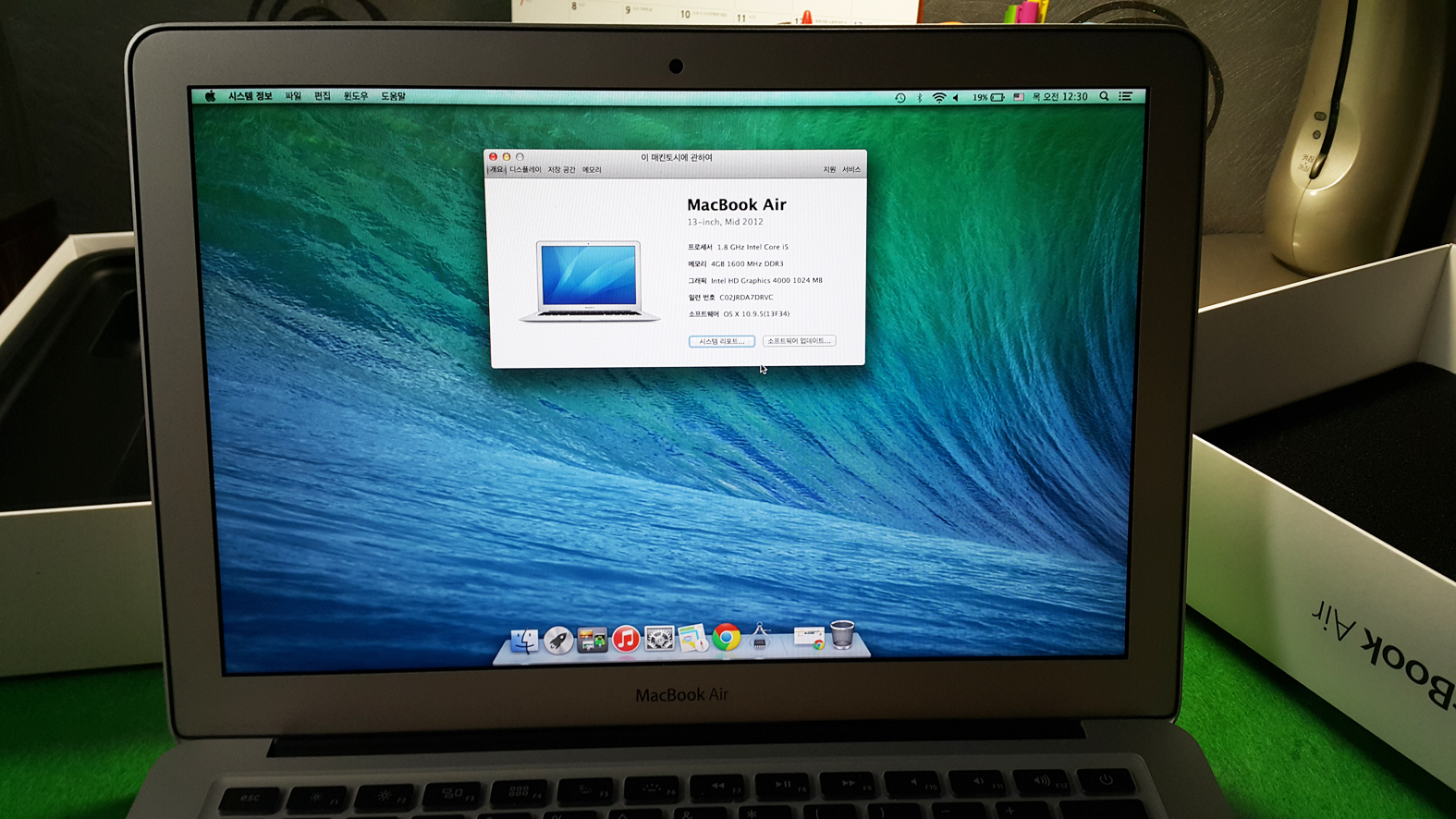Launch Google Chrome from the dock
The width and height of the screenshot is (1456, 819).
[727, 638]
